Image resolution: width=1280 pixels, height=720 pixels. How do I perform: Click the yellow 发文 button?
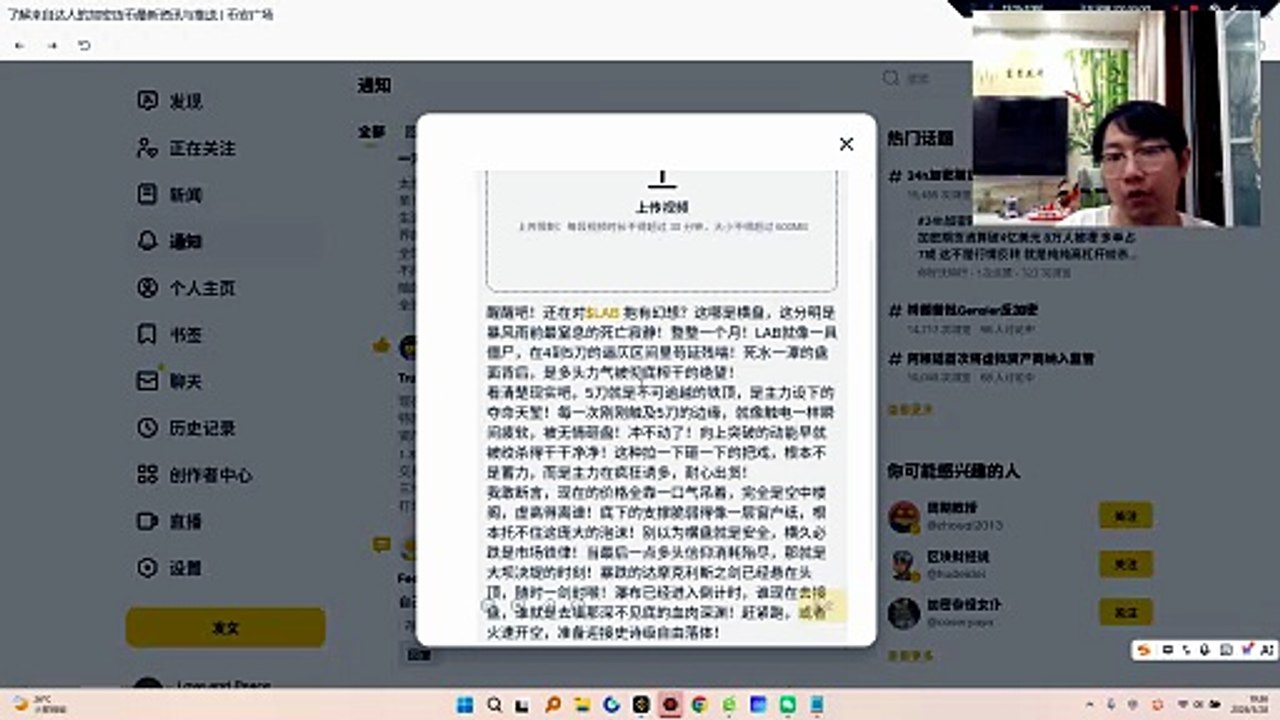point(225,628)
